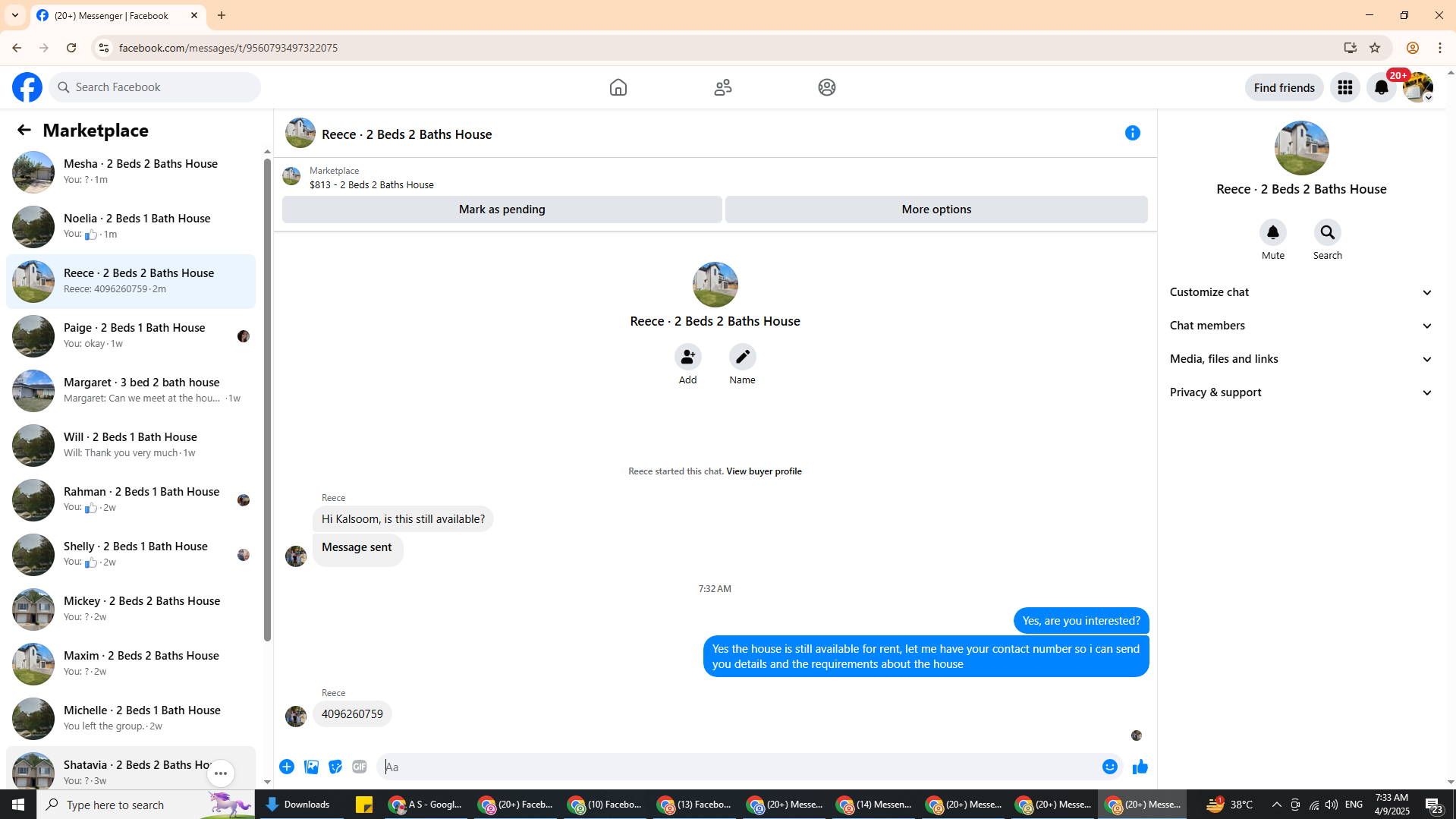Go to the Home feed icon
The image size is (1456, 819).
click(x=618, y=87)
